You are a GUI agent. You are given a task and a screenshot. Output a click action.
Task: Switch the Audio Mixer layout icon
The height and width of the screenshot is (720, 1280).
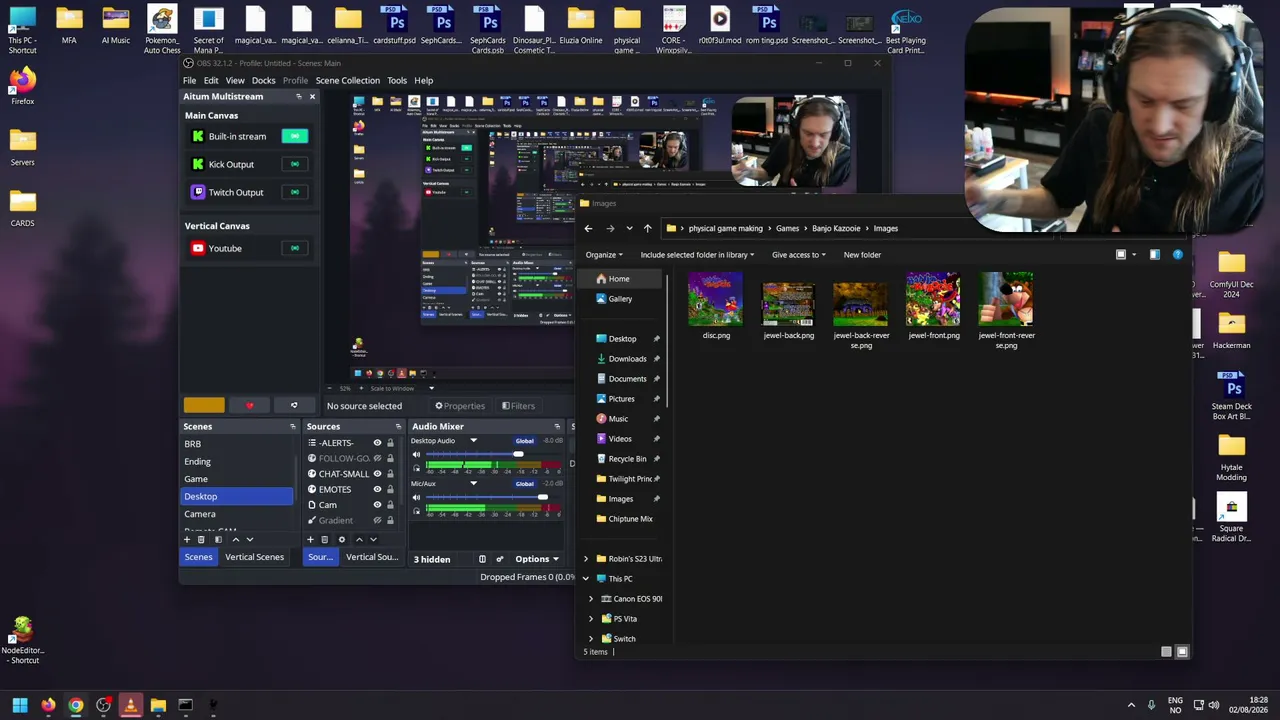(x=482, y=559)
